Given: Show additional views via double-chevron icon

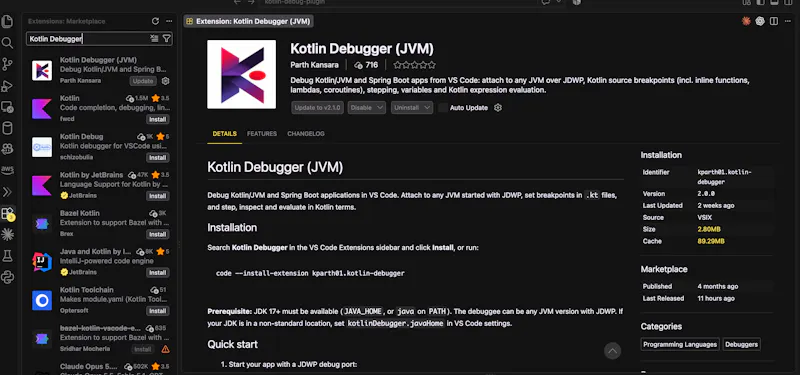Looking at the screenshot, I should (x=7, y=192).
